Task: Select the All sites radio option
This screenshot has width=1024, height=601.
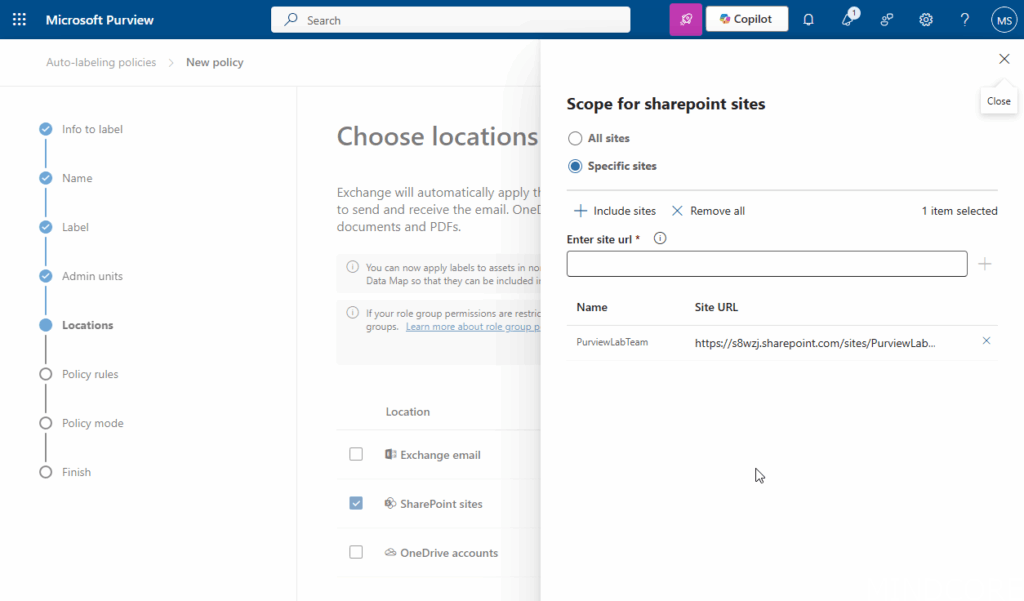Action: [575, 138]
